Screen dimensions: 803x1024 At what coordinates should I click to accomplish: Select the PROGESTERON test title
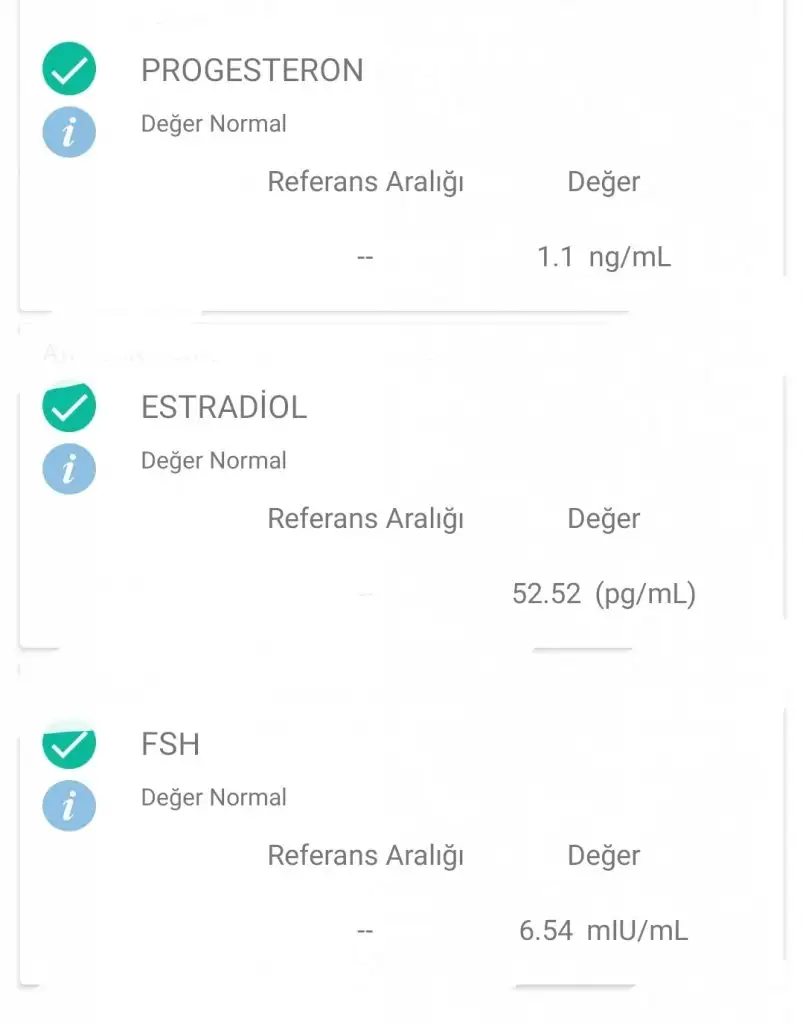(252, 71)
